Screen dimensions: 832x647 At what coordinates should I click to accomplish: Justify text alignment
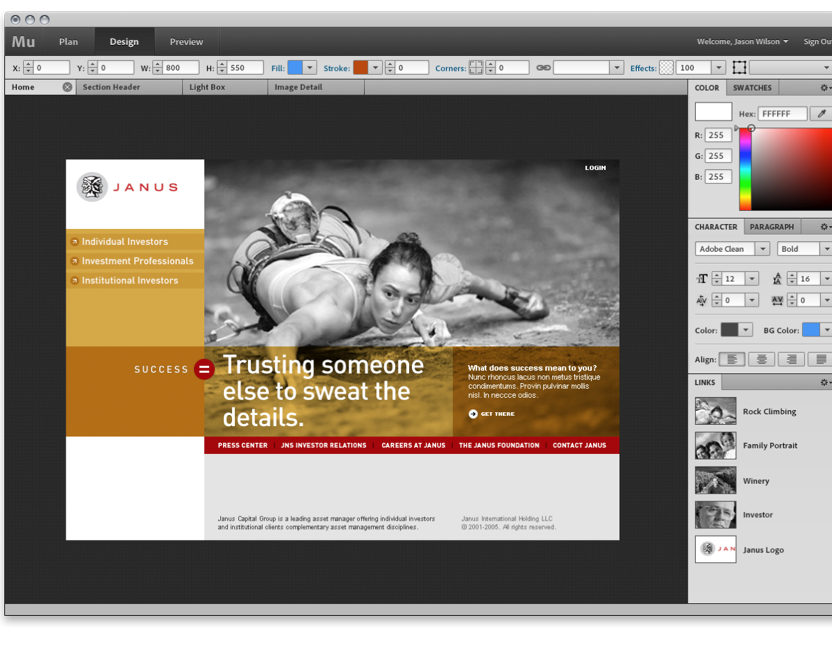click(820, 359)
